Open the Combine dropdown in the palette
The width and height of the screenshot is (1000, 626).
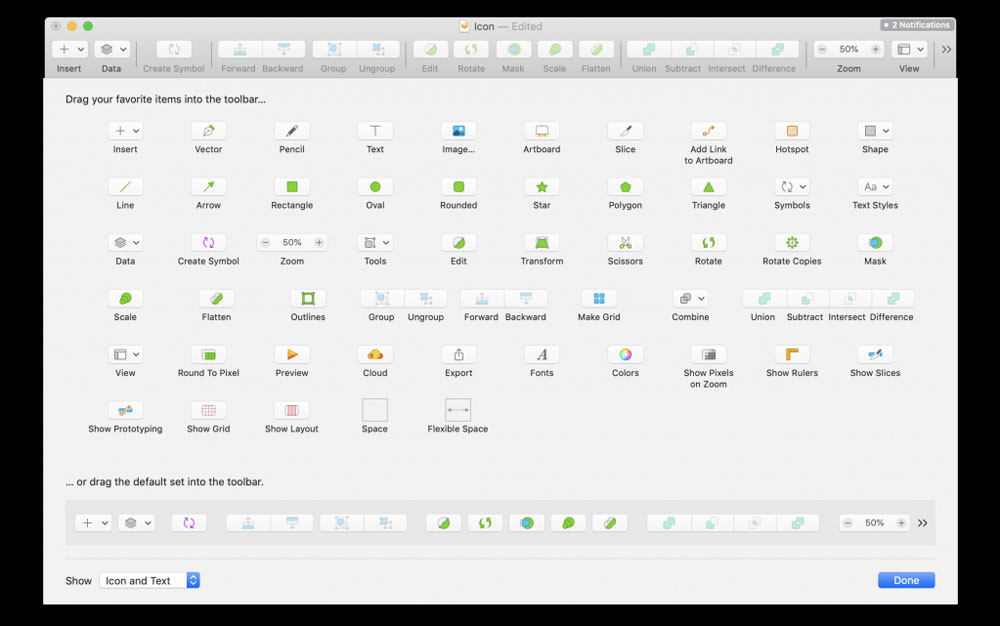[690, 298]
